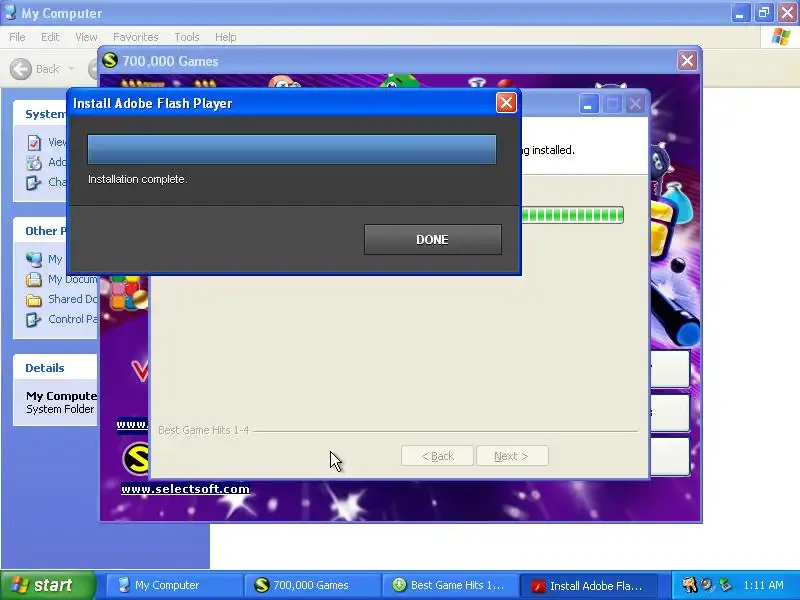Click the third system tray icon

(x=725, y=585)
